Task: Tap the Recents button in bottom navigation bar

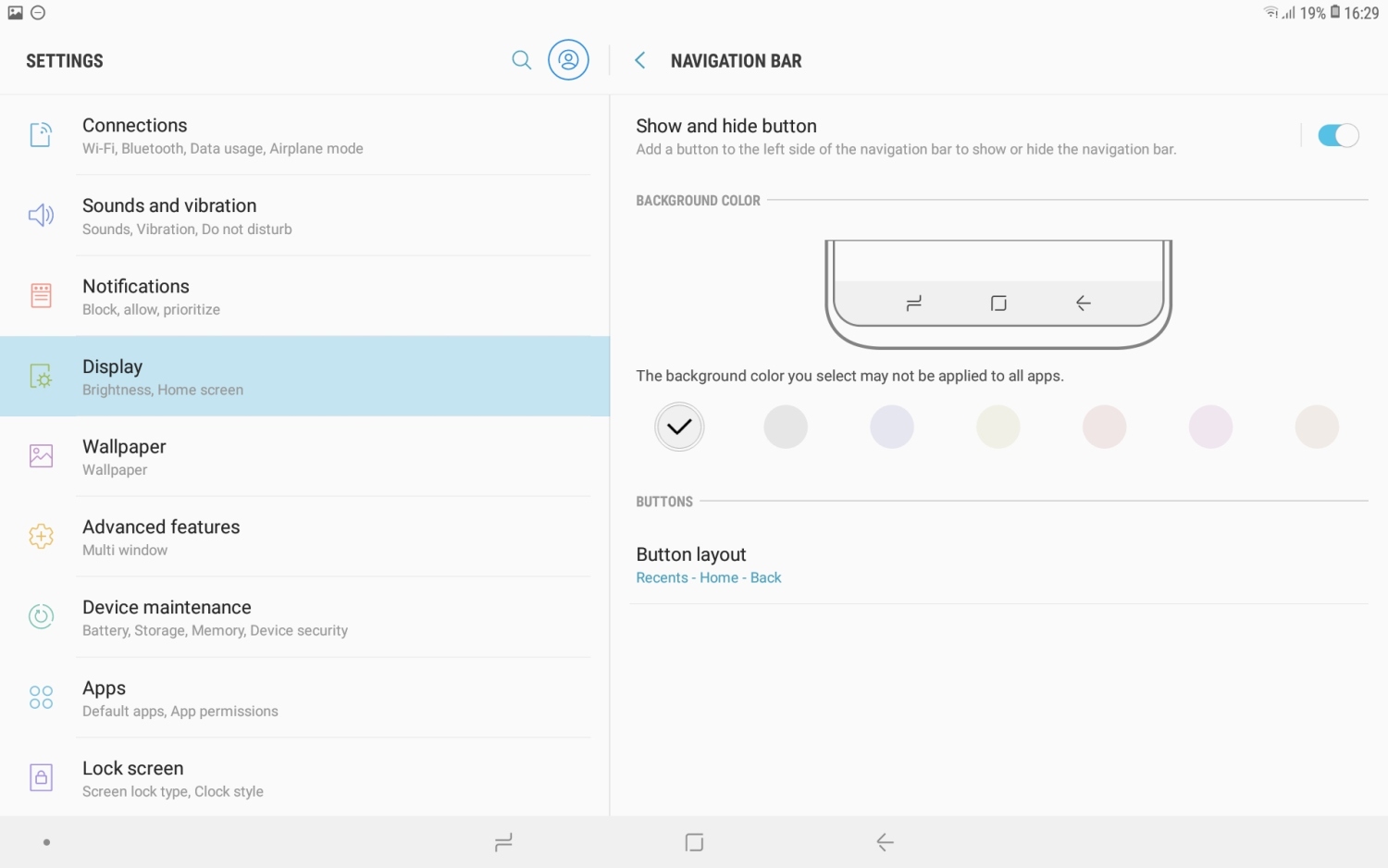Action: tap(503, 842)
